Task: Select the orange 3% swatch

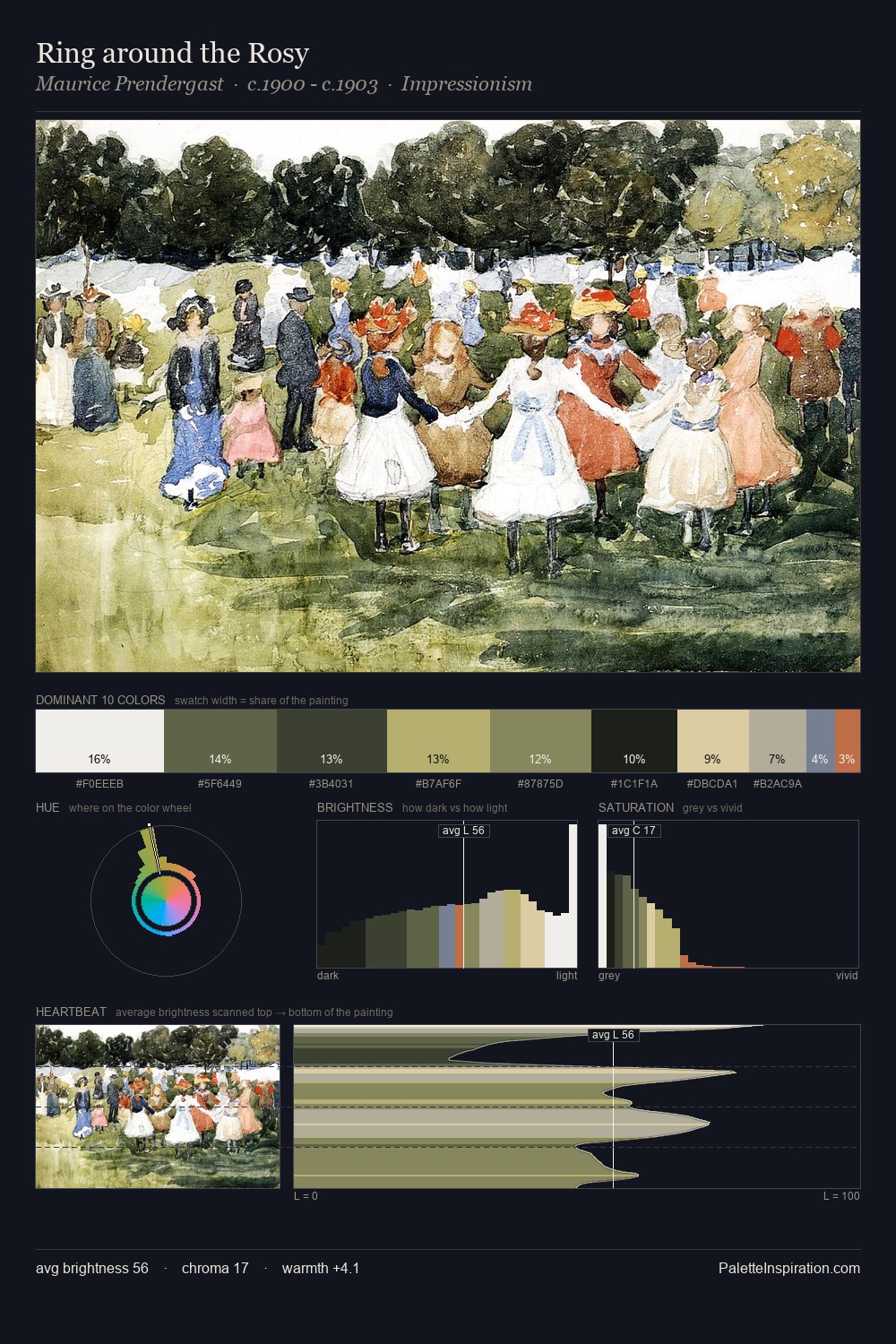Action: click(x=848, y=741)
